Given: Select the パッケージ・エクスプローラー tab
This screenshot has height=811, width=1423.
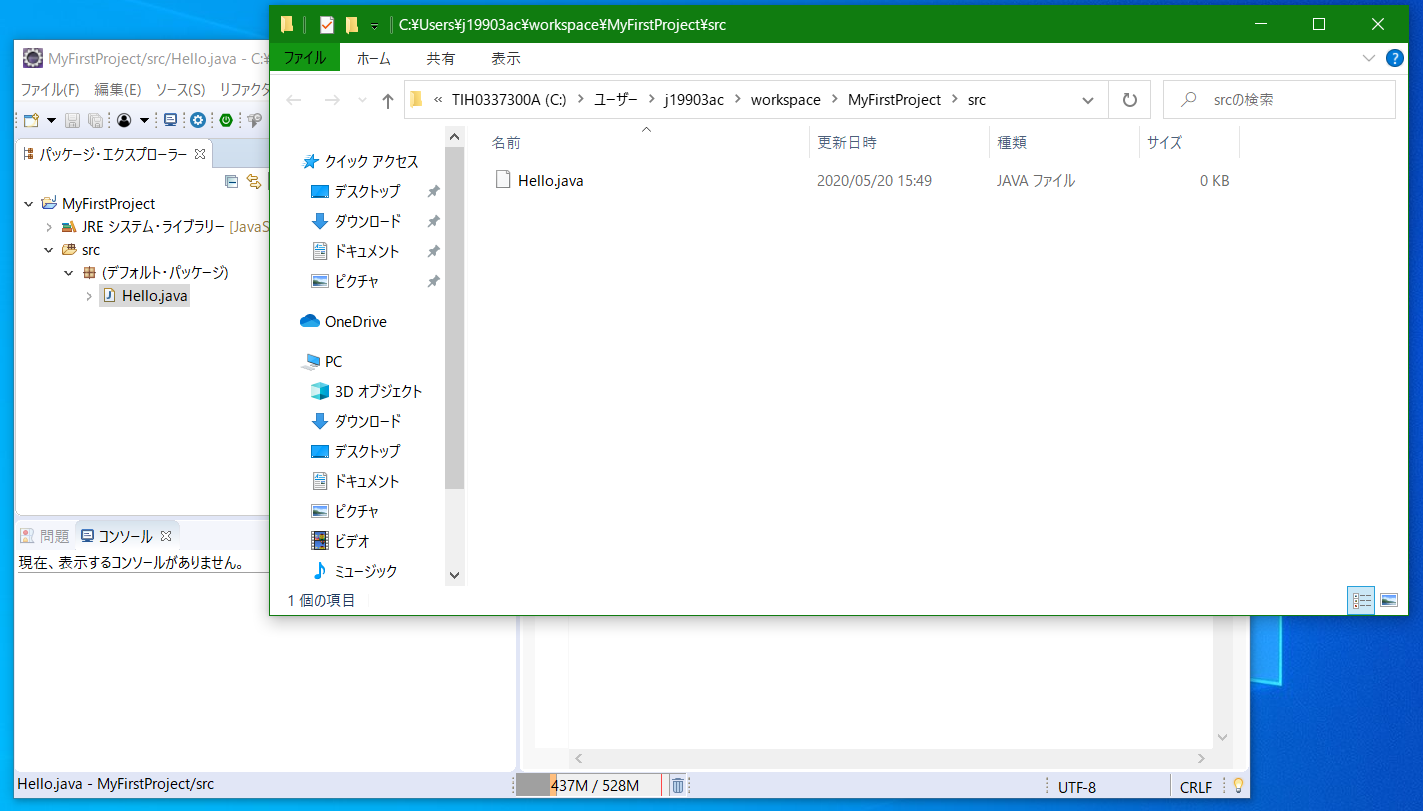Looking at the screenshot, I should 113,154.
